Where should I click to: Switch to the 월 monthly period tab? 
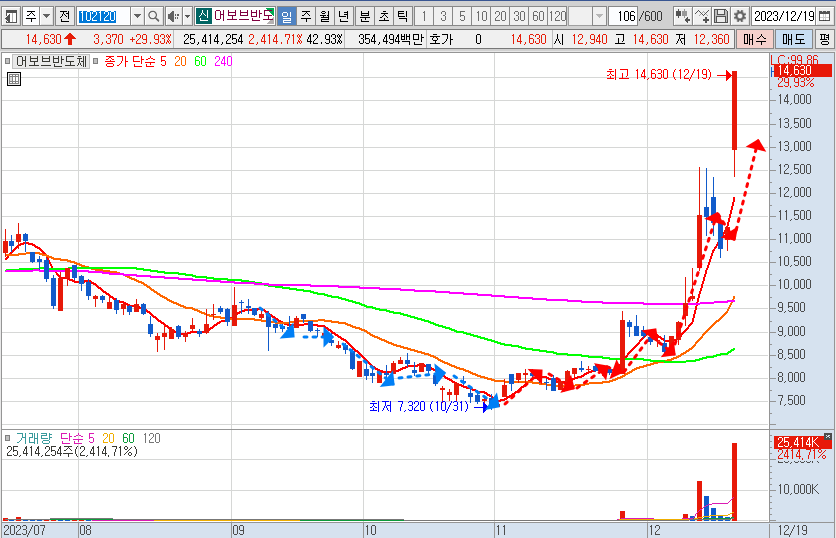point(325,17)
